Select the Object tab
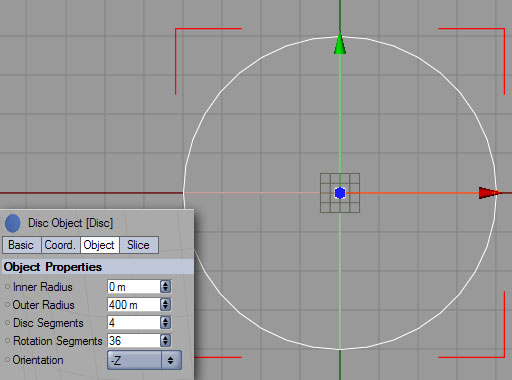 click(99, 245)
